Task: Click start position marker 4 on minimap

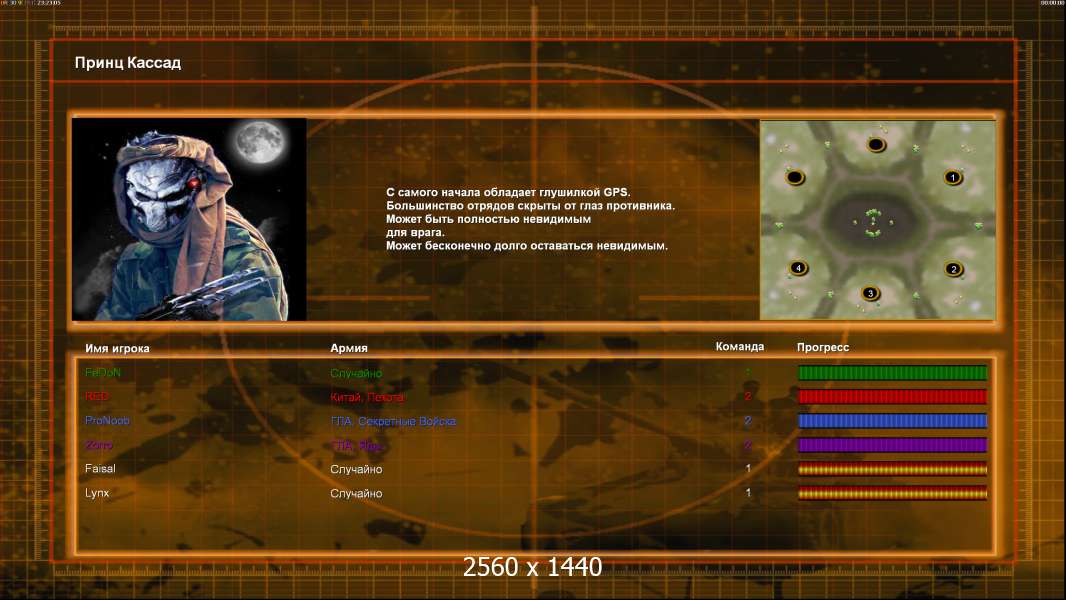Action: 798,268
